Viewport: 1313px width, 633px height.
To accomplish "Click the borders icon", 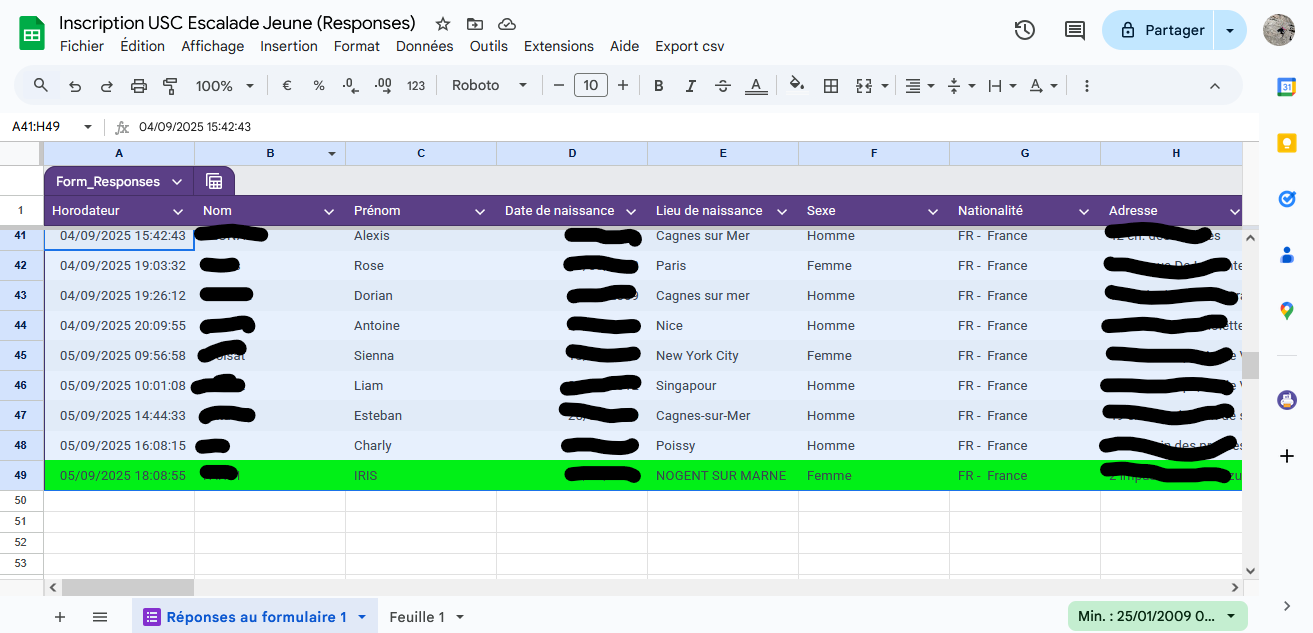I will (830, 86).
